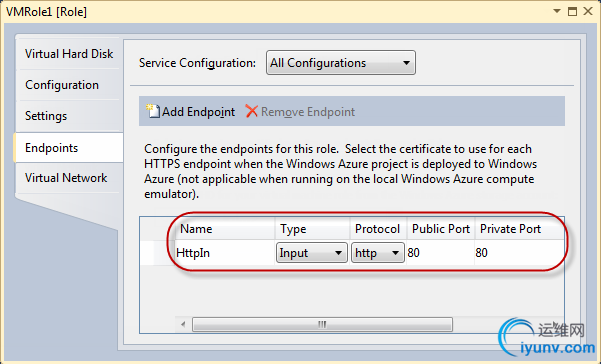The height and width of the screenshot is (364, 601).
Task: Click the HttpIn endpoint name cell
Action: (x=225, y=253)
